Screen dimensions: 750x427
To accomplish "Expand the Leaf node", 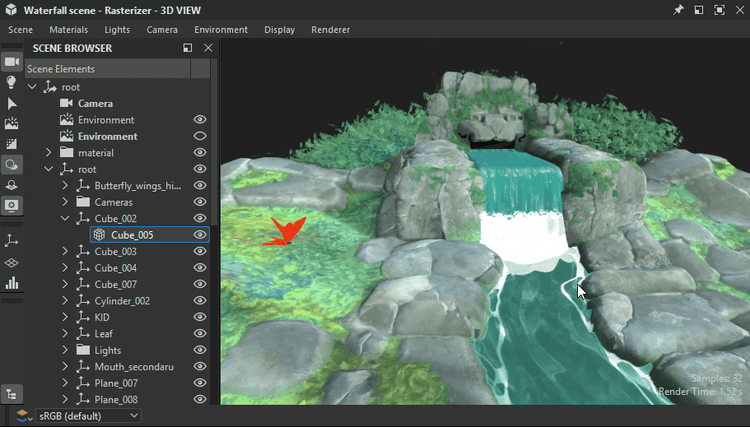I will coord(65,334).
